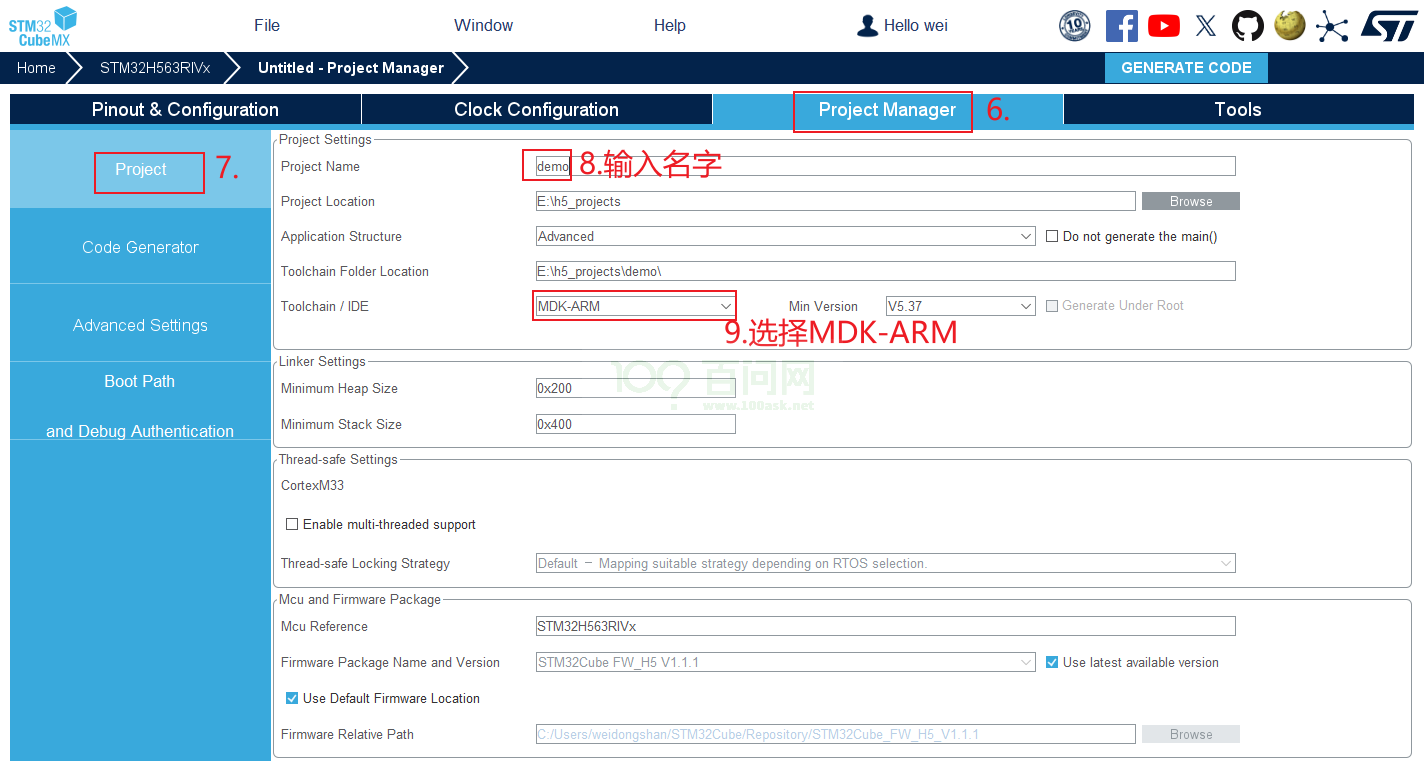Select the Project side section
This screenshot has width=1424, height=771.
coord(140,170)
